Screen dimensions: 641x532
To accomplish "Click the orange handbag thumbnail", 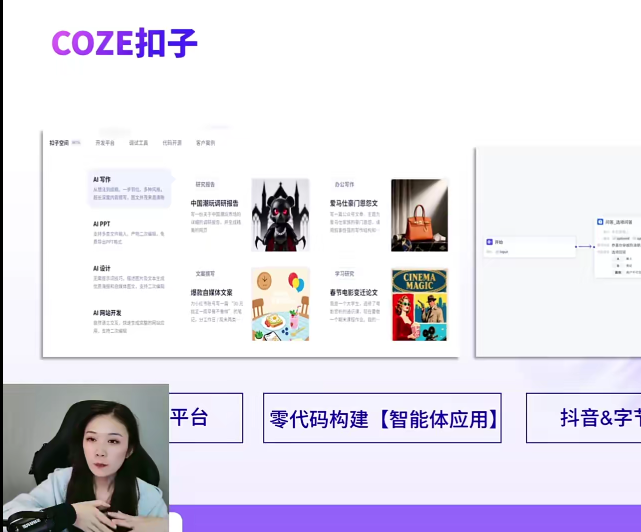I will point(419,215).
